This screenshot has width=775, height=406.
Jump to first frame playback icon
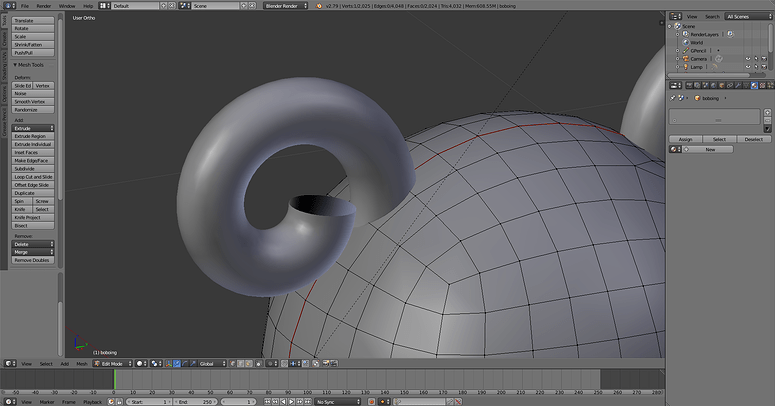267,402
